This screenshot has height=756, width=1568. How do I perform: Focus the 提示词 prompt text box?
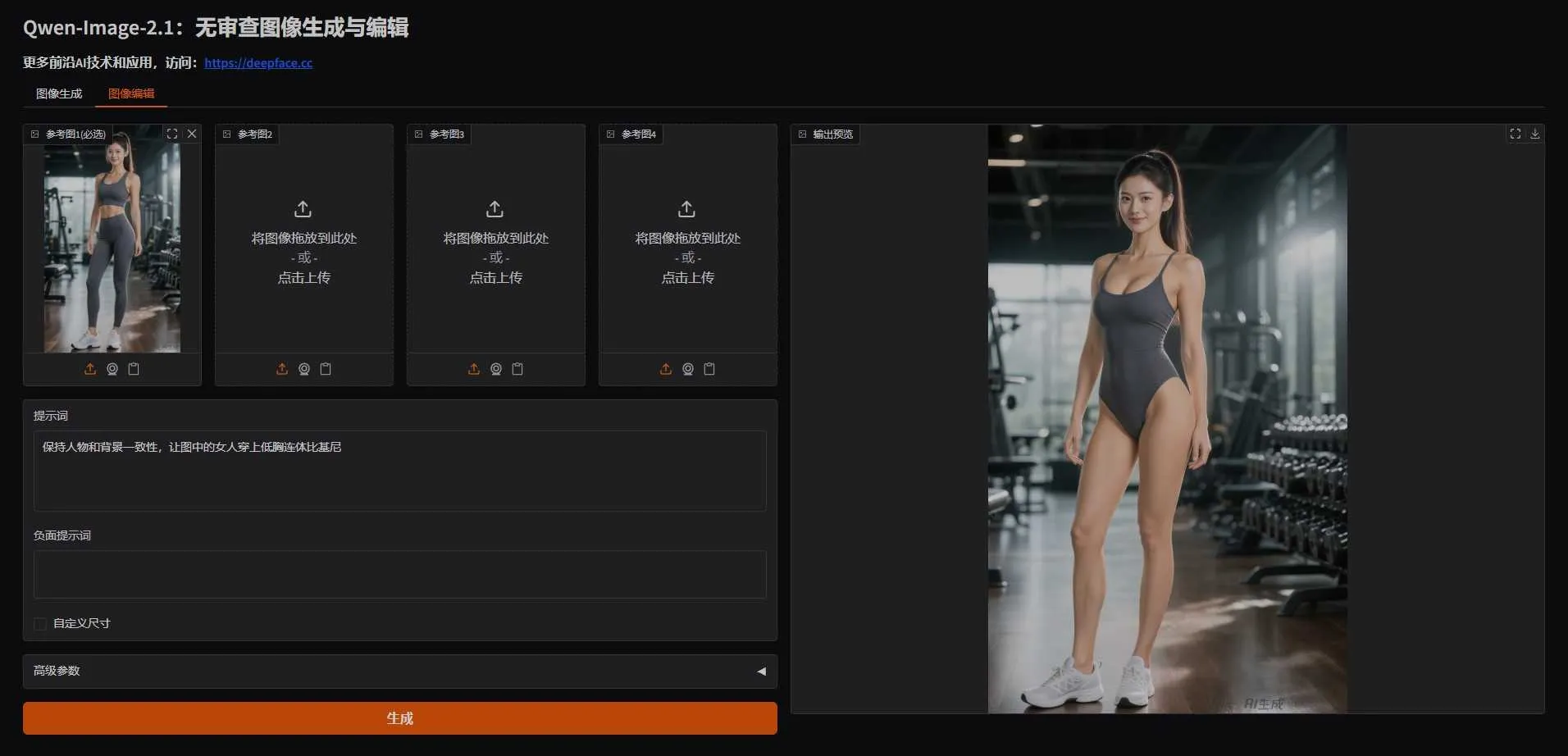[x=400, y=471]
